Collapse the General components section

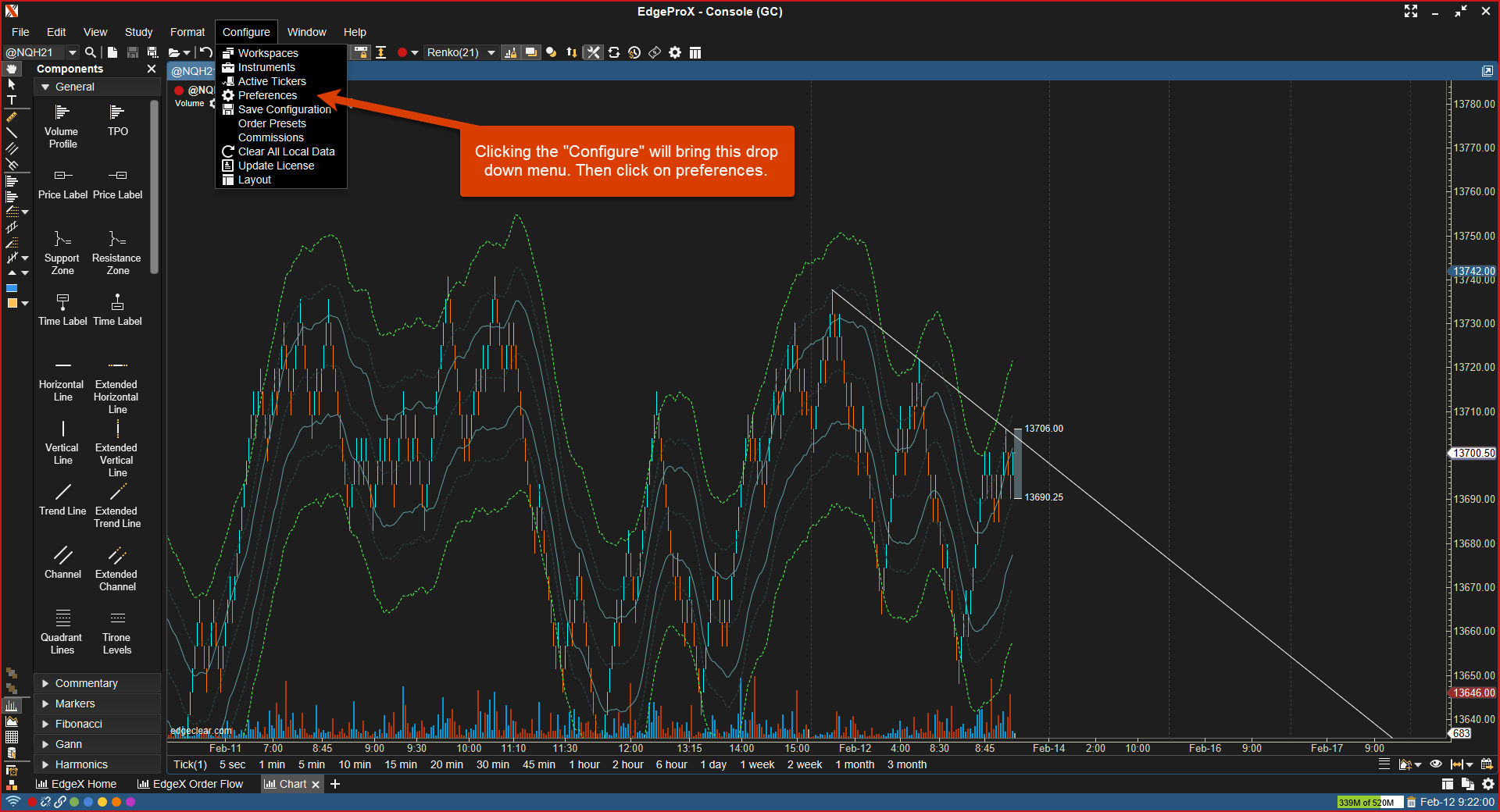[x=97, y=87]
